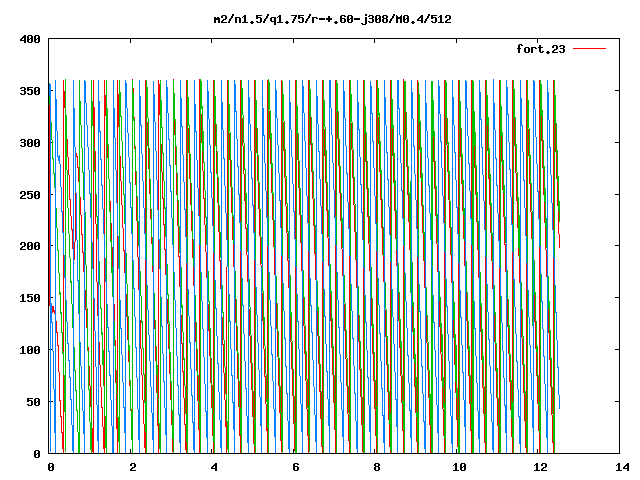
Task: Click y-axis label 300
Action: tap(30, 143)
